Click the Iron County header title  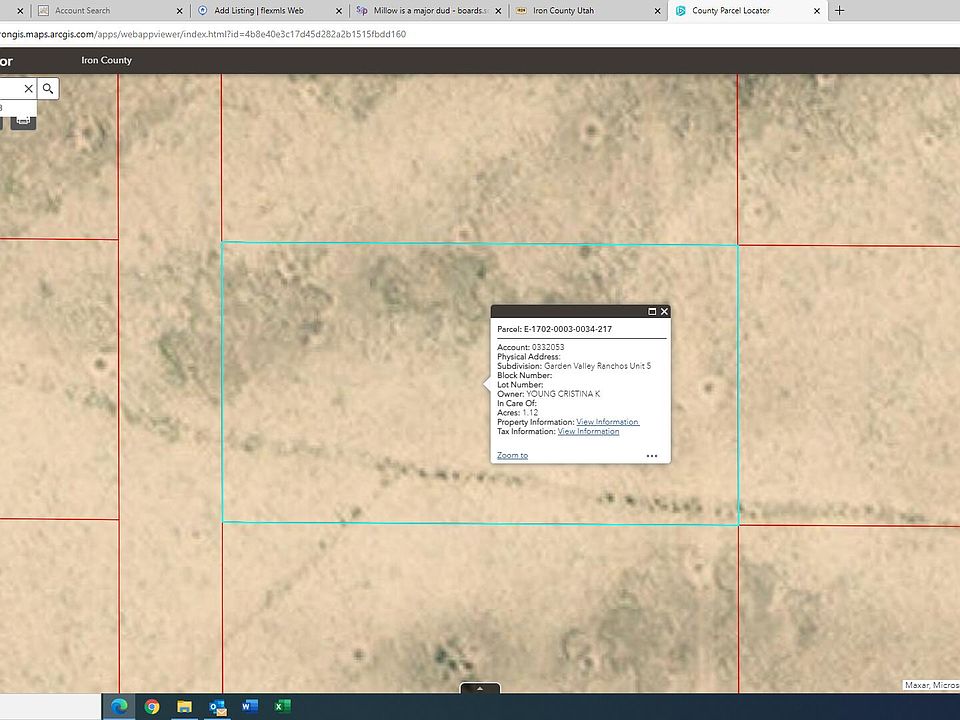(x=107, y=60)
